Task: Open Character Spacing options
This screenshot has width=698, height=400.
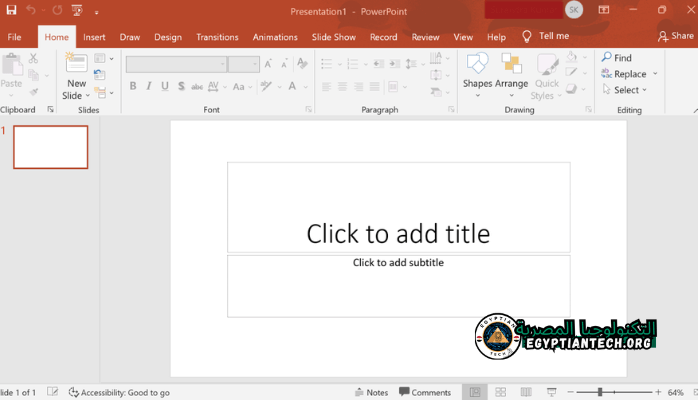Action: 217,86
